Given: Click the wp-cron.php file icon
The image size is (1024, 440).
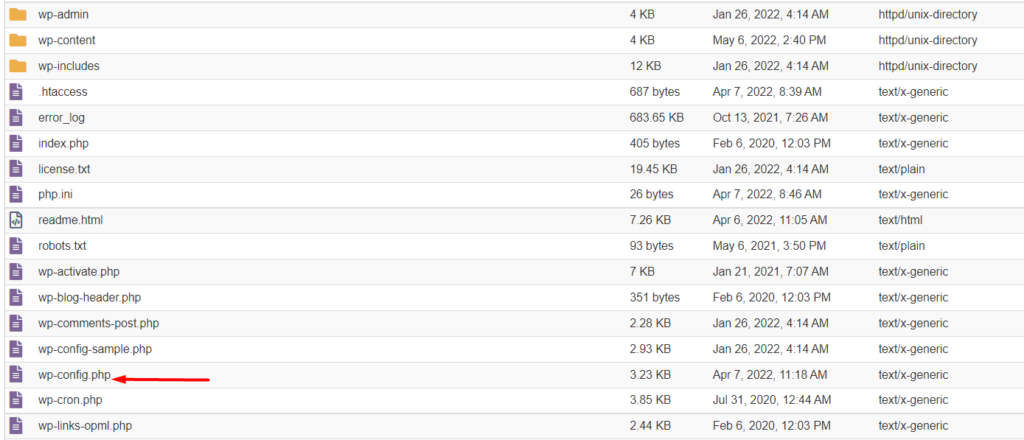Looking at the screenshot, I should [x=15, y=400].
